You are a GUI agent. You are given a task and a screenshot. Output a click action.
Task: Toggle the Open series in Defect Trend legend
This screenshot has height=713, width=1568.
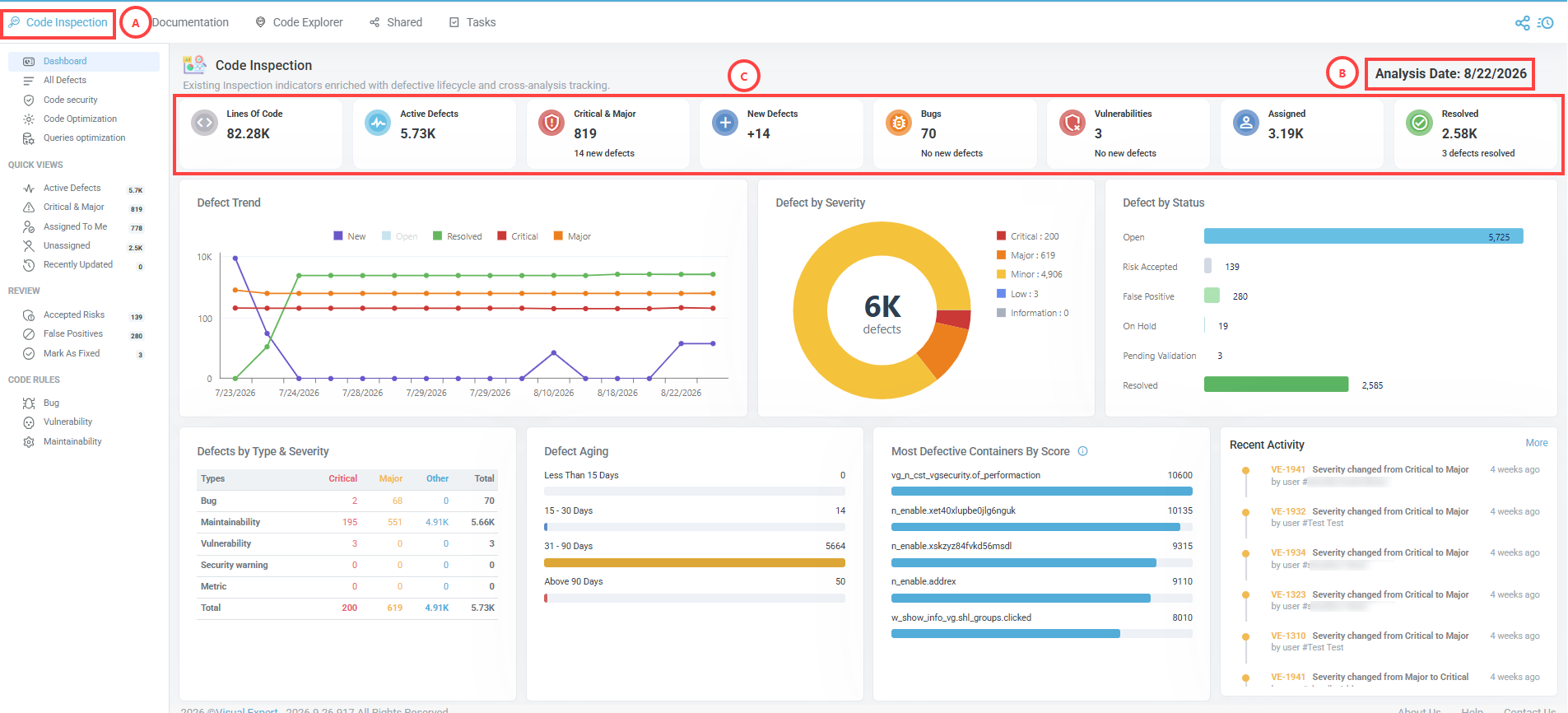click(399, 236)
